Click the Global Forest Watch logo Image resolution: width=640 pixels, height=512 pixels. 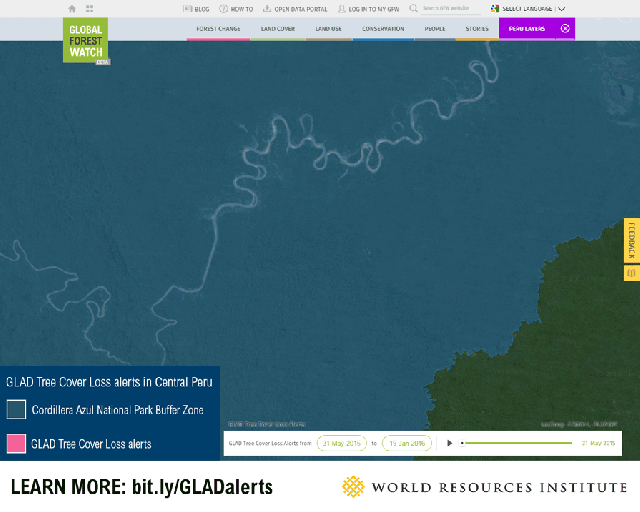pyautogui.click(x=86, y=40)
